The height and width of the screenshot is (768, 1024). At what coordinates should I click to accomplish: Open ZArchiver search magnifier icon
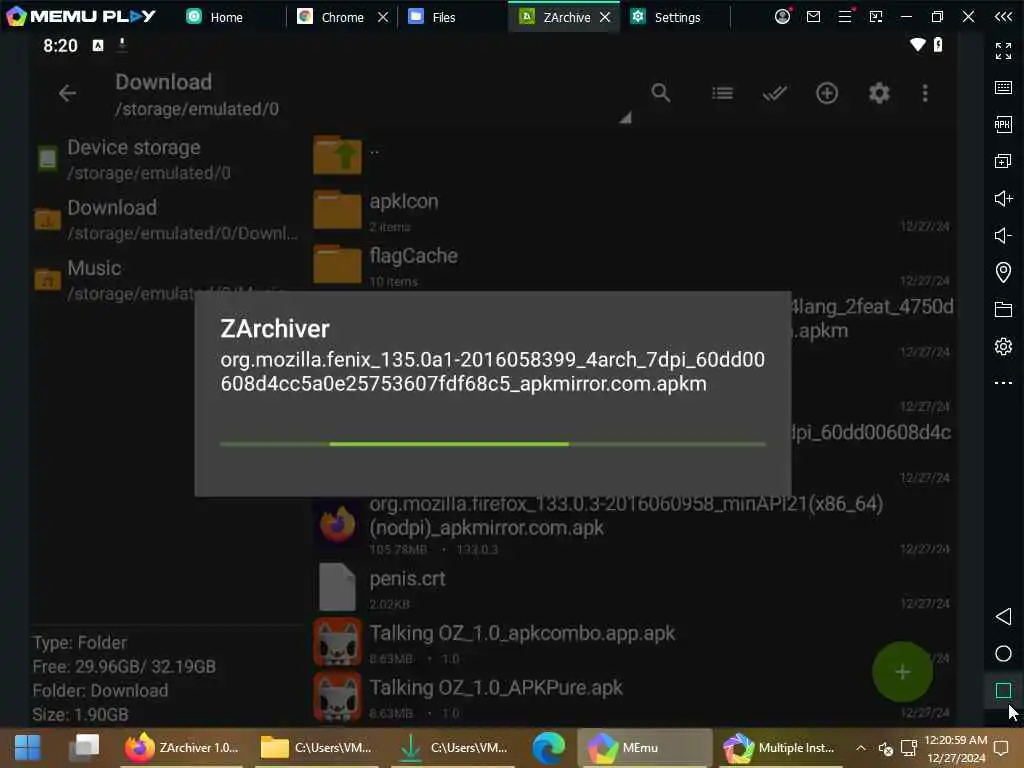(x=661, y=93)
